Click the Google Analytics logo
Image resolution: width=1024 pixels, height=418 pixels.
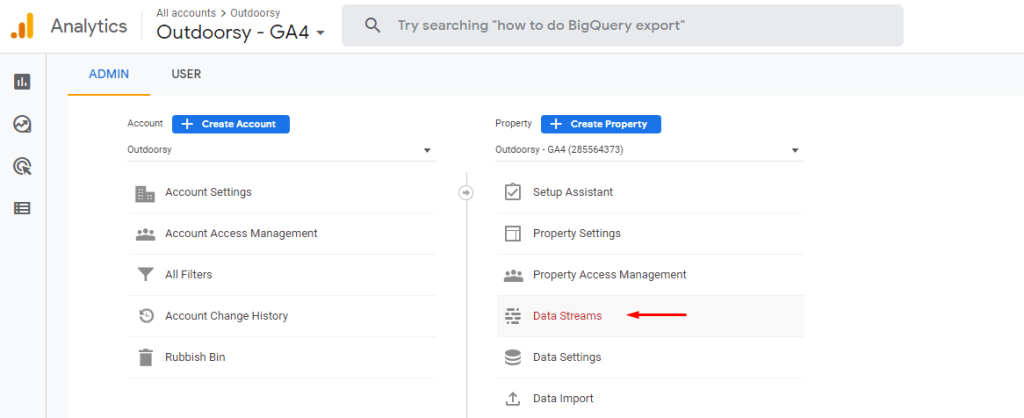coord(22,26)
